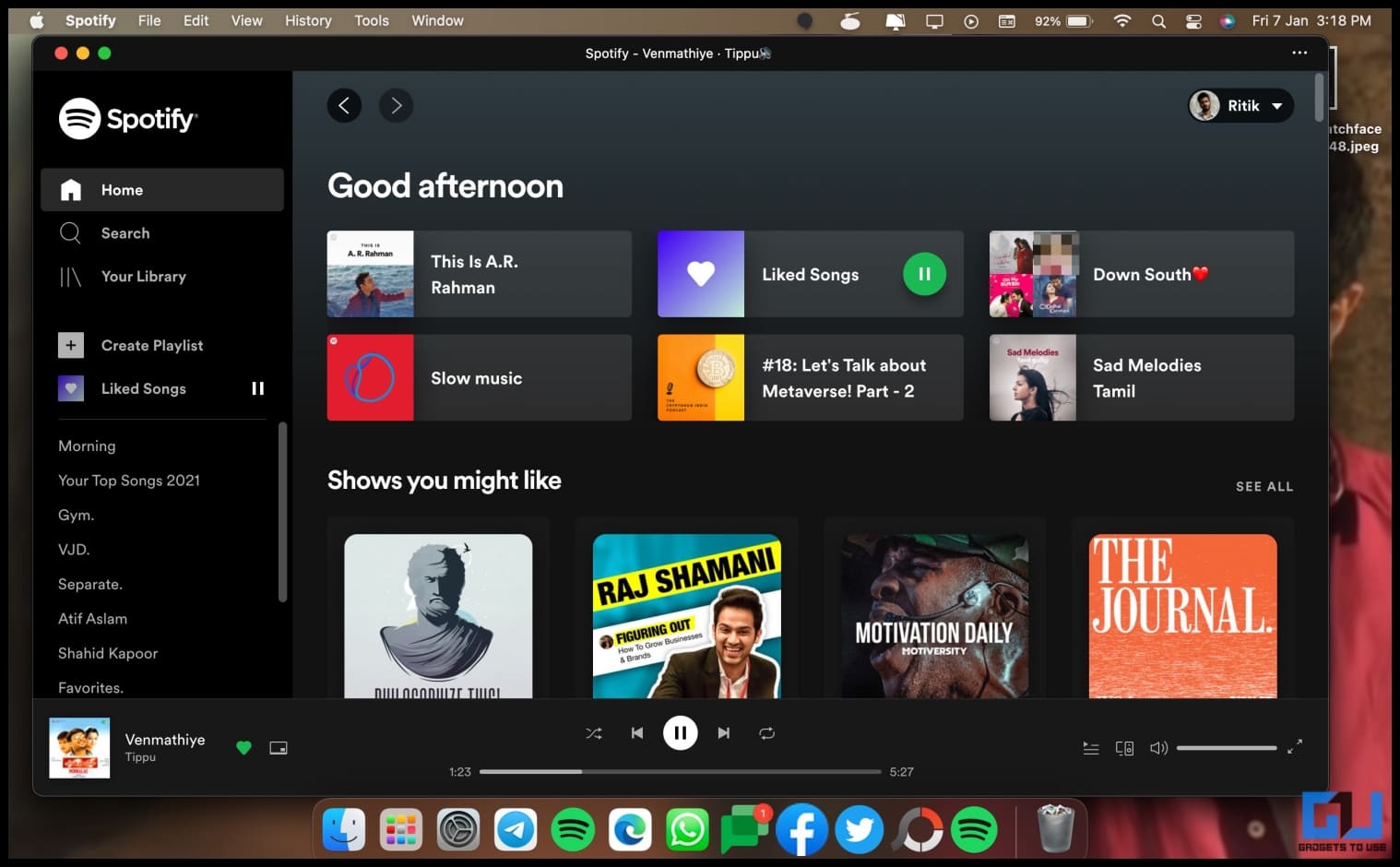Open the Tools menu
1400x867 pixels.
(372, 20)
